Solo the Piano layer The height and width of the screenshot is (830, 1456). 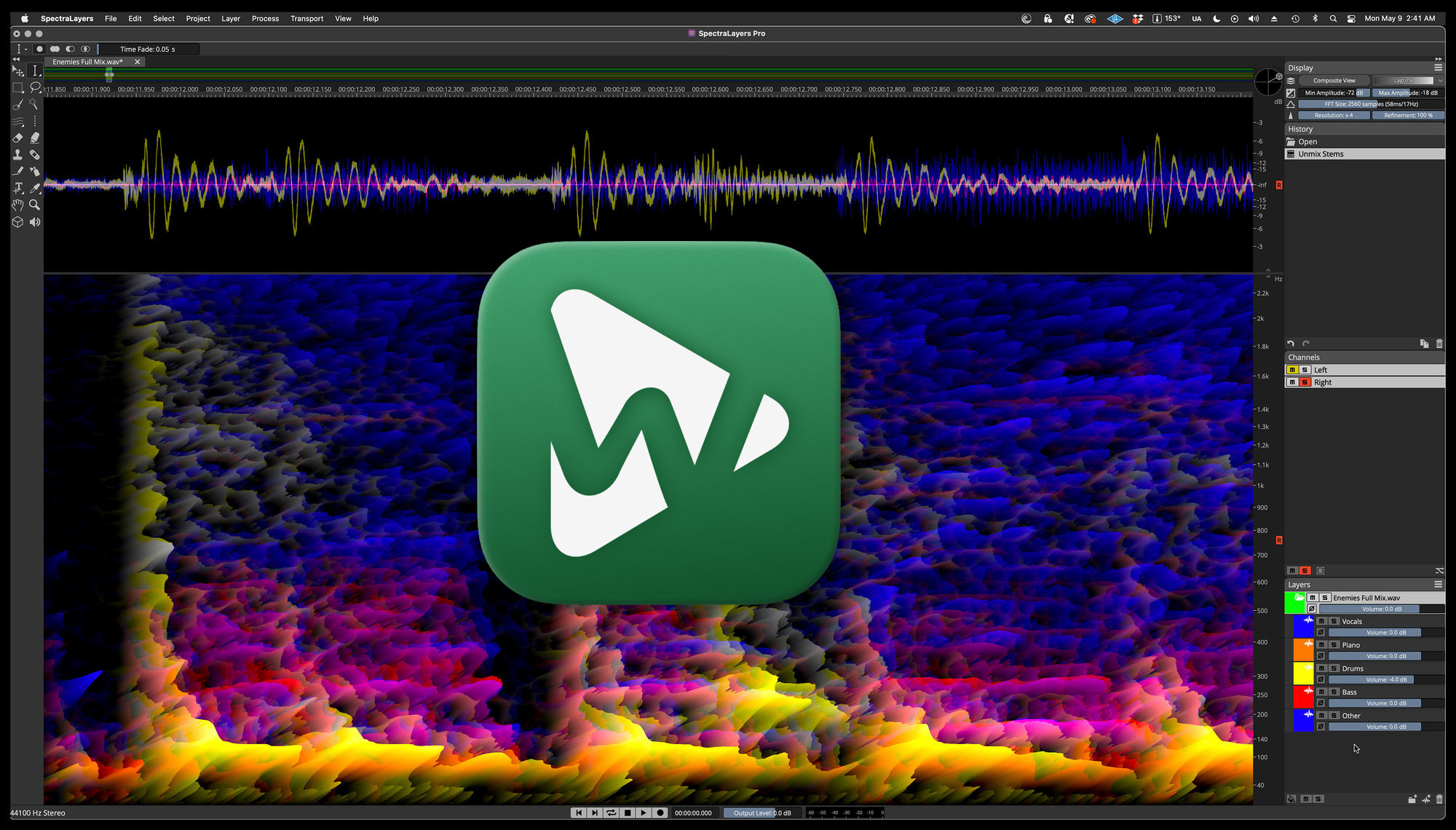tap(1334, 645)
